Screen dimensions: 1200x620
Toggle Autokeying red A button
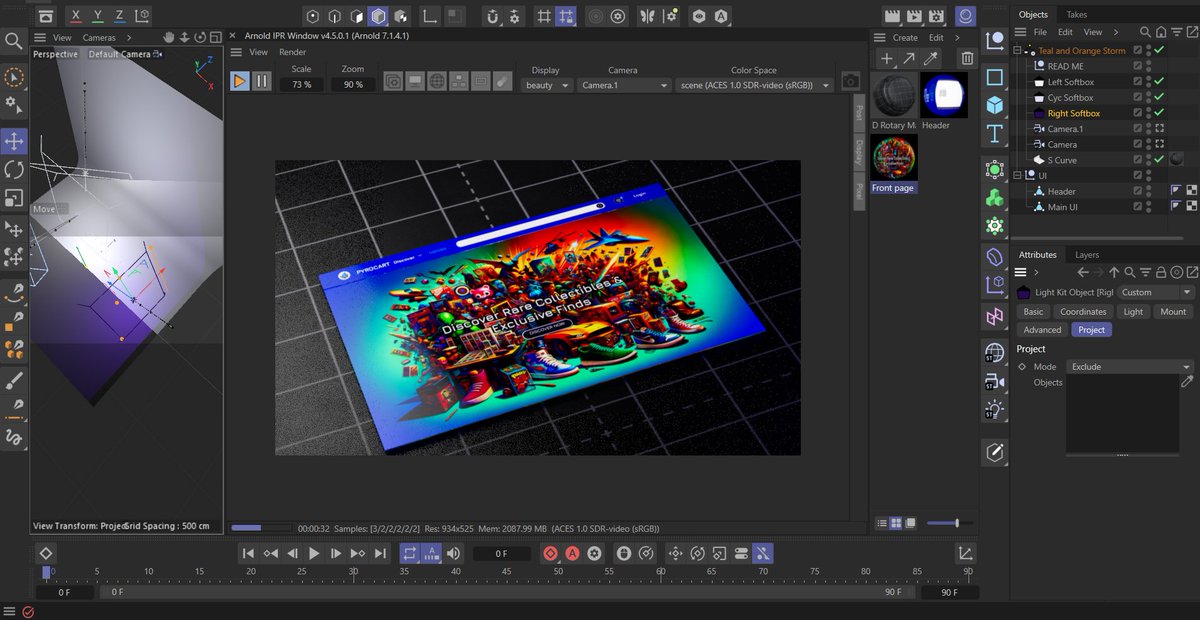point(572,553)
